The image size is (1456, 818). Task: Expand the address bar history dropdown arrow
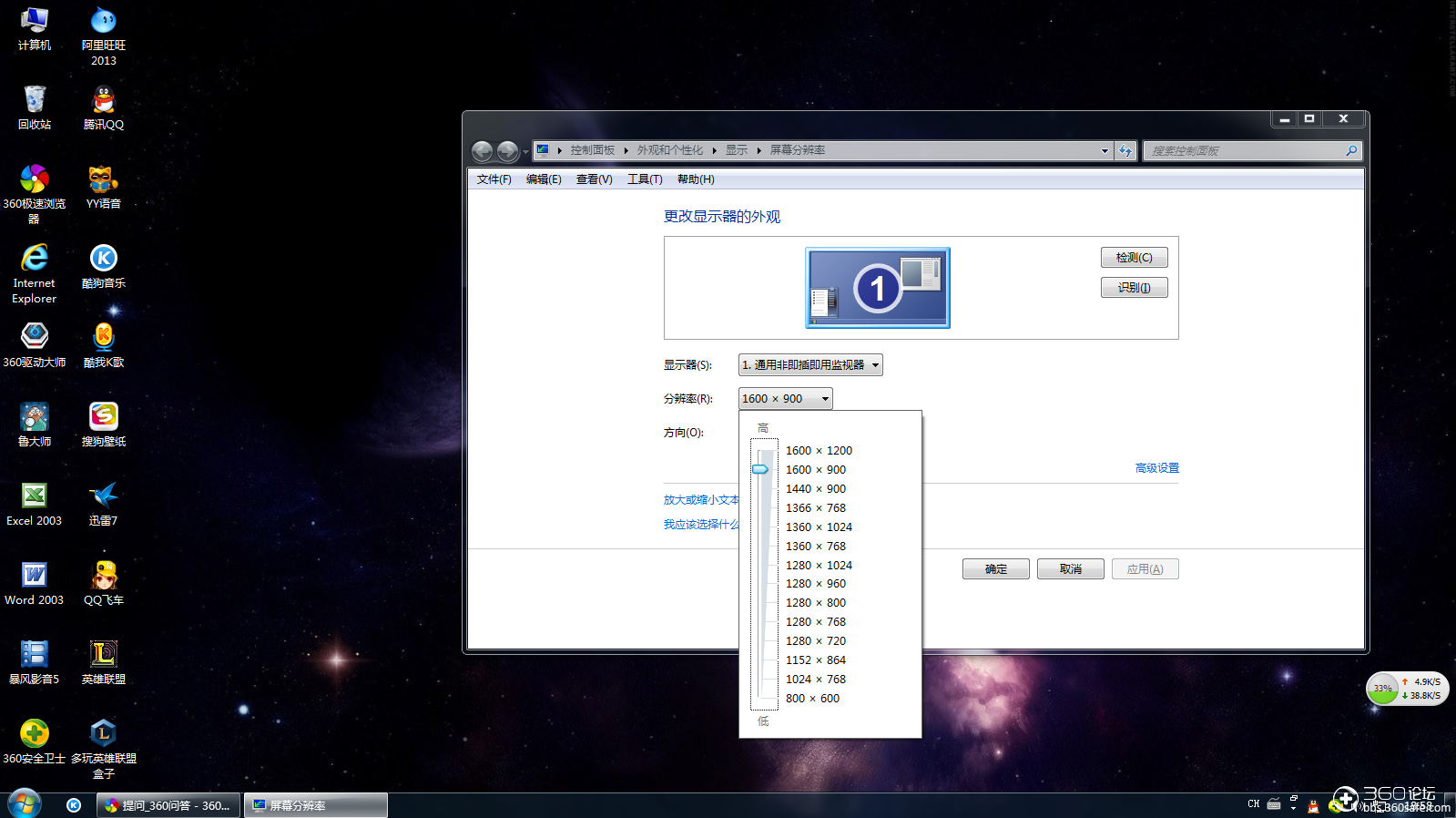(1105, 151)
